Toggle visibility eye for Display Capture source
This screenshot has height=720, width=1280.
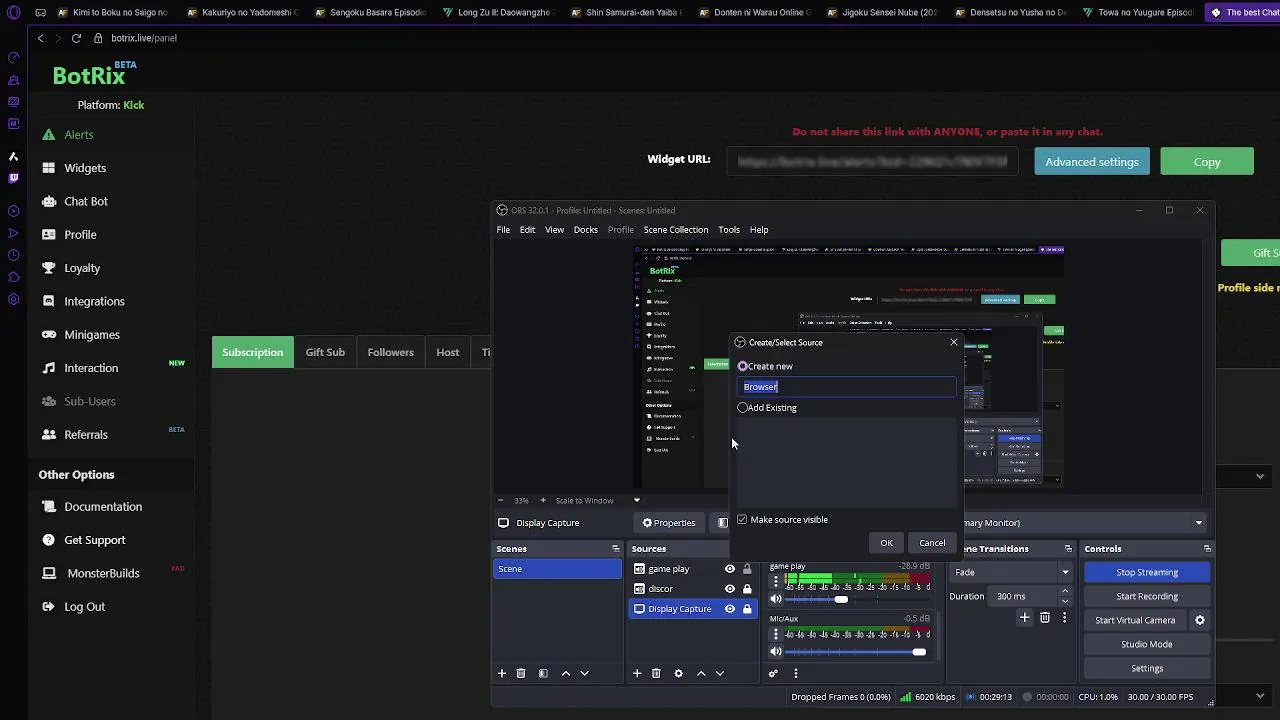pos(730,609)
